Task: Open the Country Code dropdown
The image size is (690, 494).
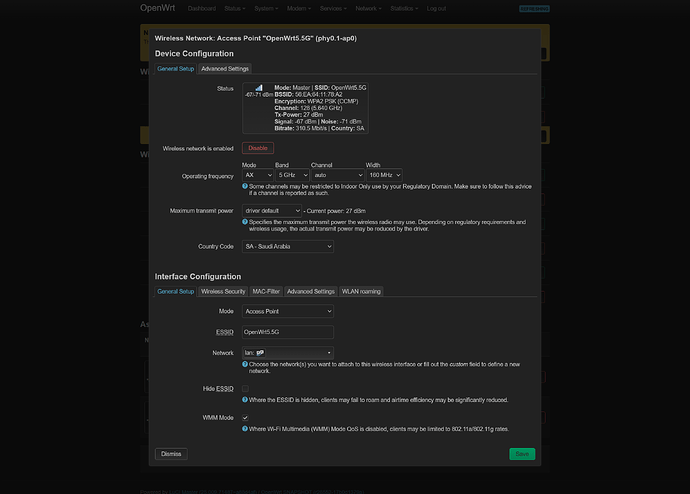Action: [x=288, y=246]
